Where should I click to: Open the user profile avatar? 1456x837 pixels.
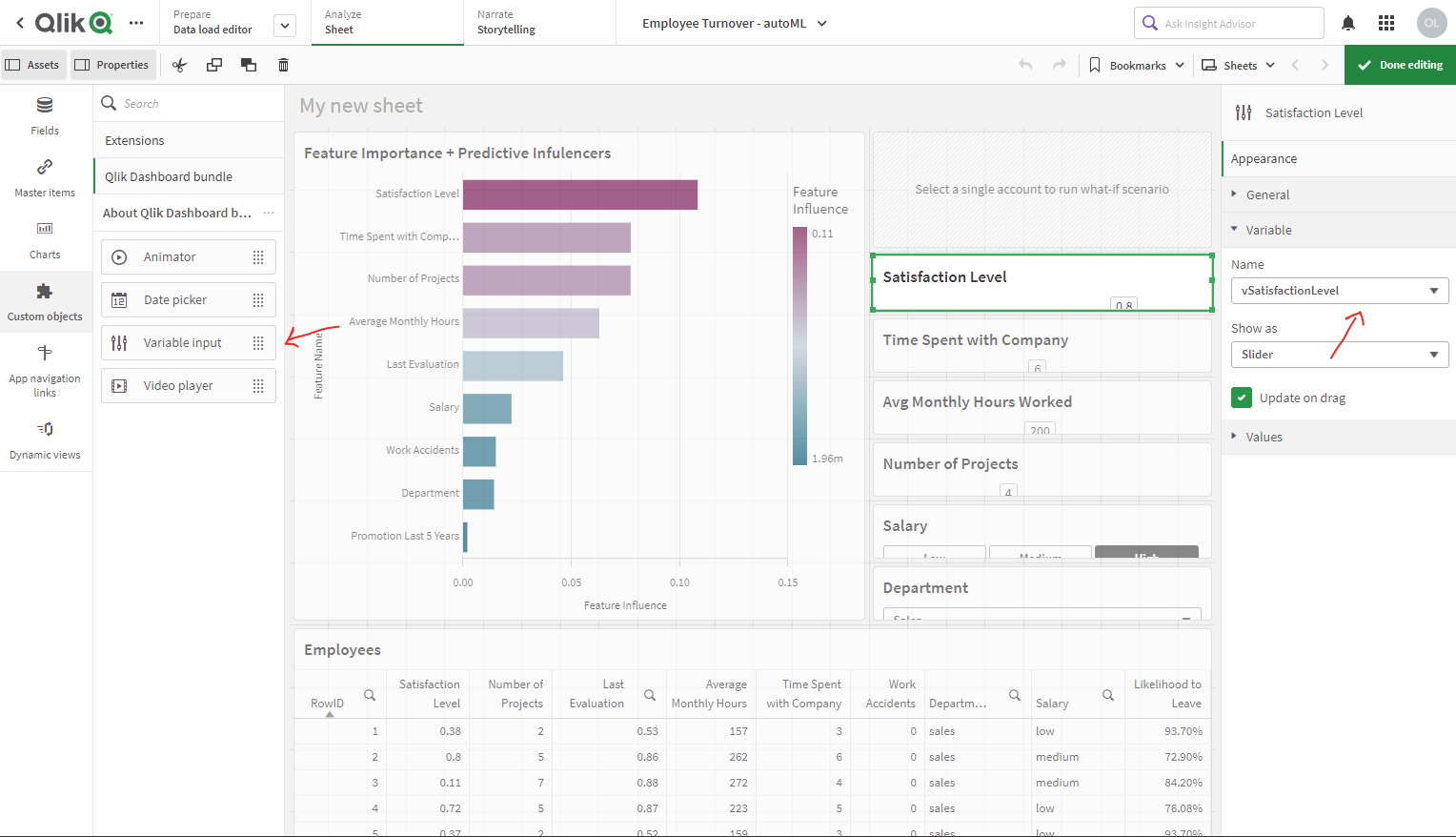click(1431, 23)
